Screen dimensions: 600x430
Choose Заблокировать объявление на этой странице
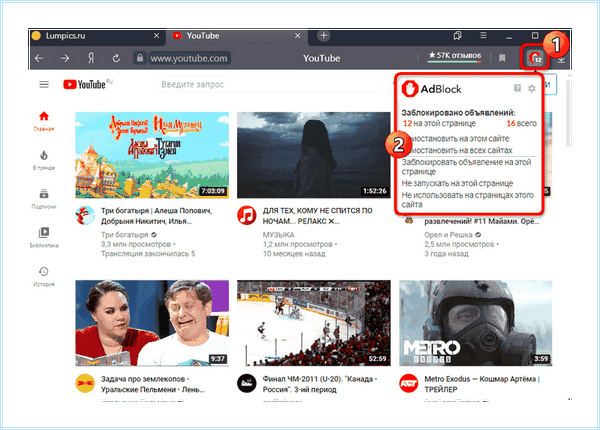coord(466,167)
